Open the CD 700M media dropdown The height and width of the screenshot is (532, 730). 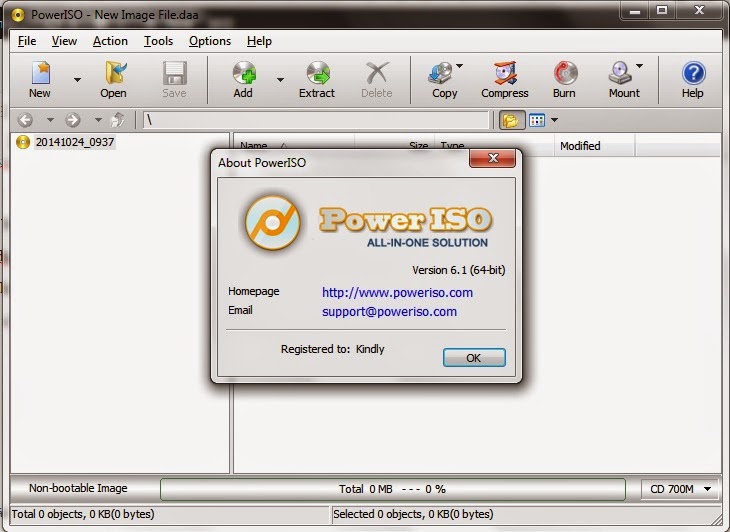(680, 489)
